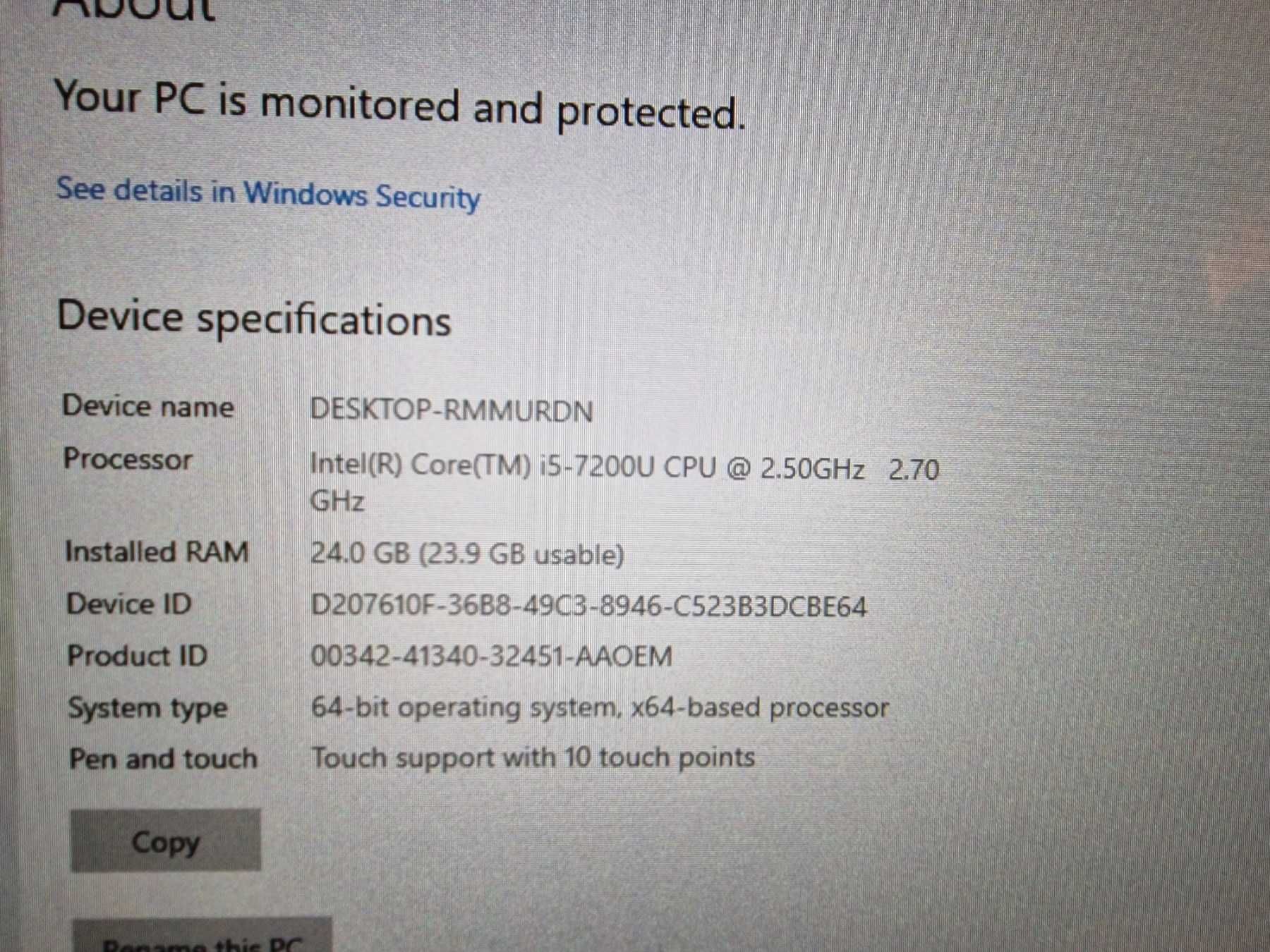This screenshot has width=1270, height=952.
Task: Select the Device ID value starting D207610F
Action: coord(588,606)
